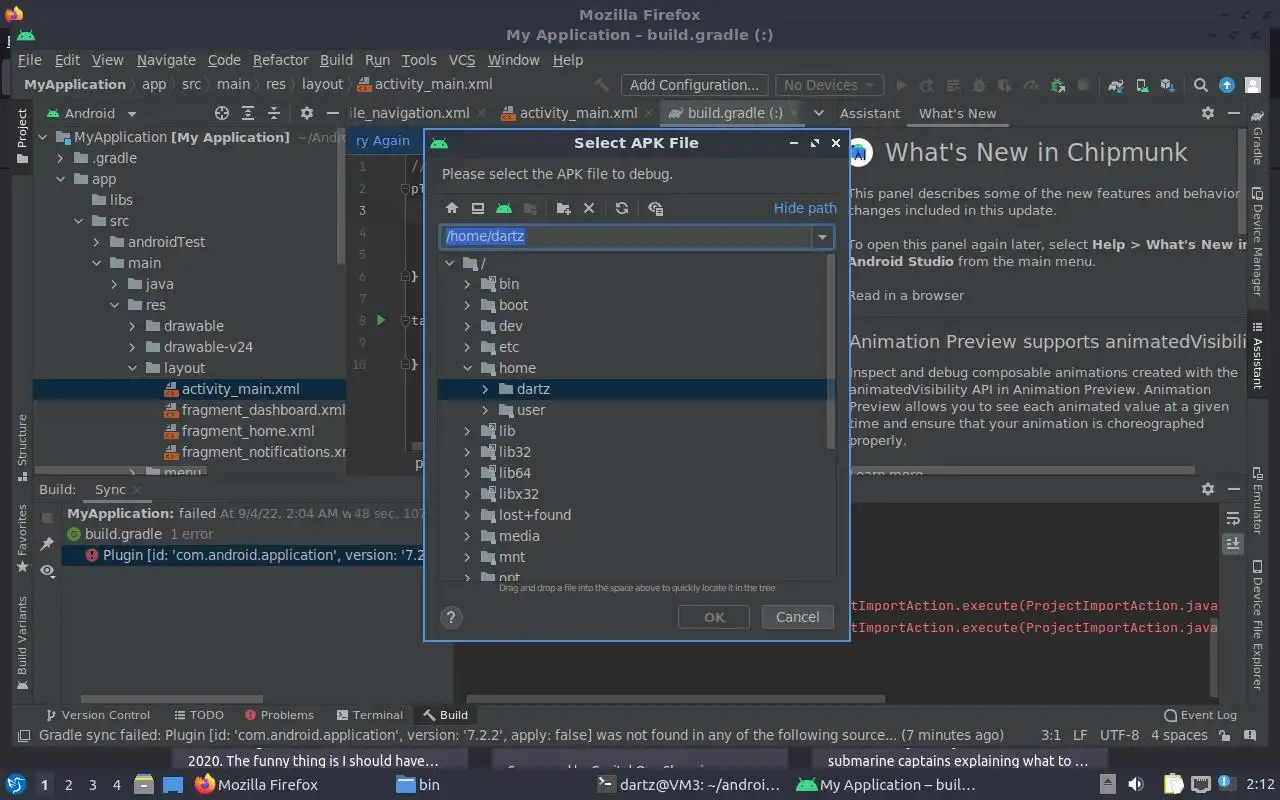The image size is (1280, 800).
Task: Click the volume speaker tray icon
Action: (1136, 785)
